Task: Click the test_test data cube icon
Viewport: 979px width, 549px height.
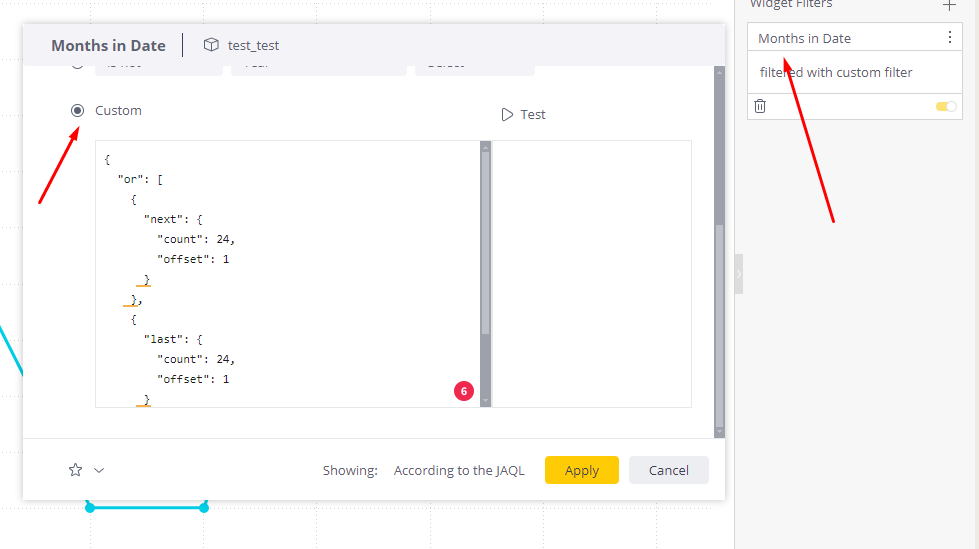Action: tap(210, 45)
